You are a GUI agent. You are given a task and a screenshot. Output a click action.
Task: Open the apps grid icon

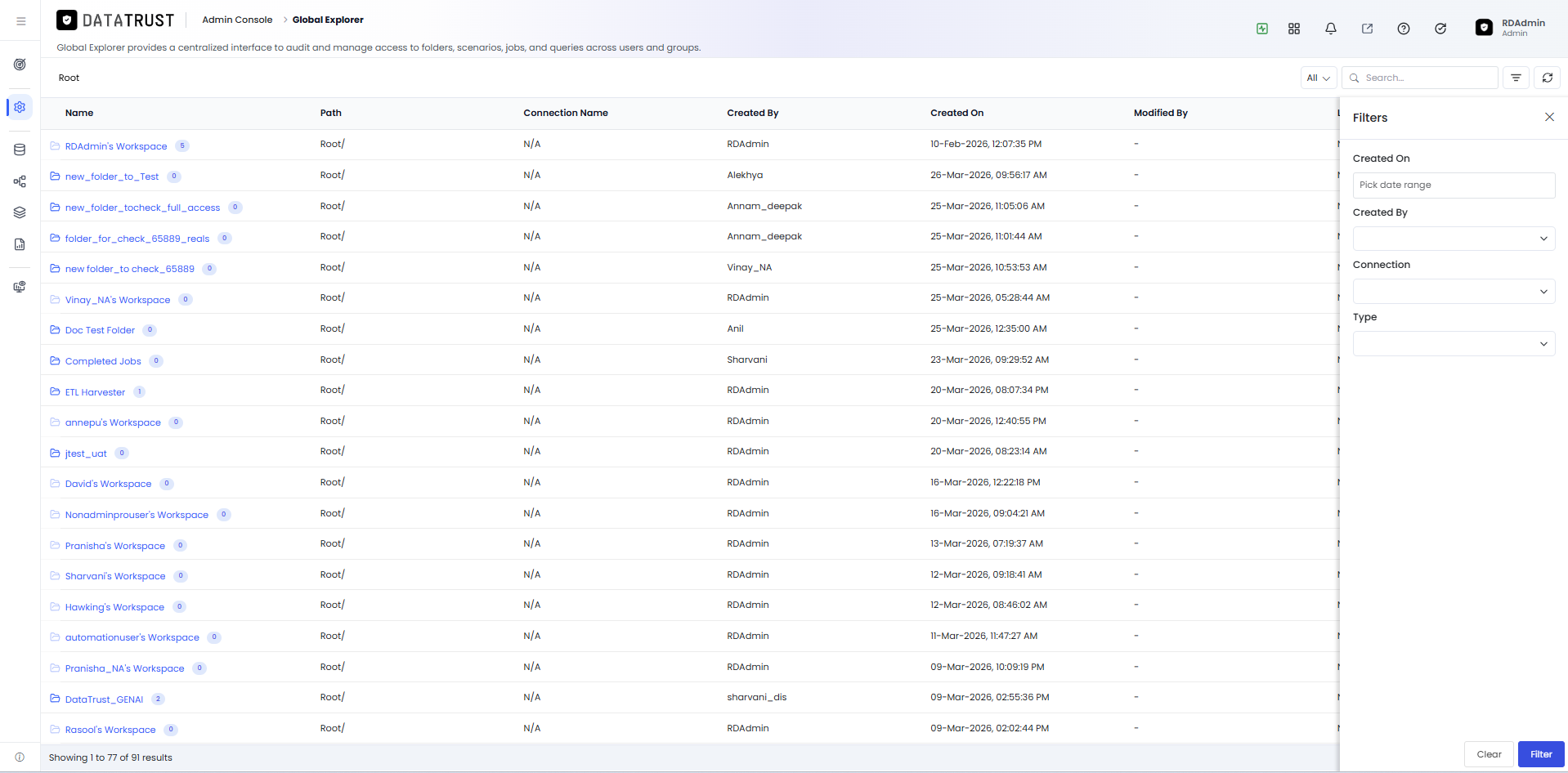[1294, 29]
